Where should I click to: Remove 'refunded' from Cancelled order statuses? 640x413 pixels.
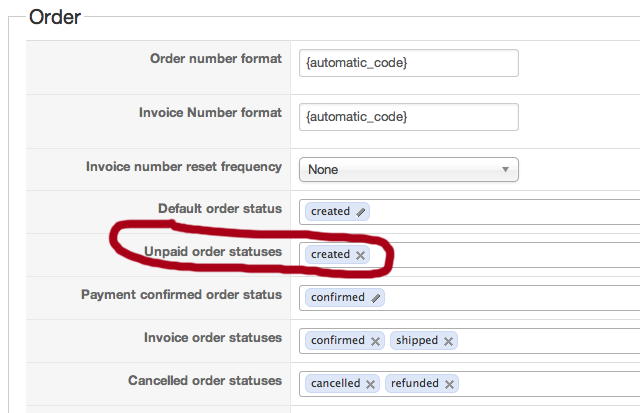click(x=450, y=384)
